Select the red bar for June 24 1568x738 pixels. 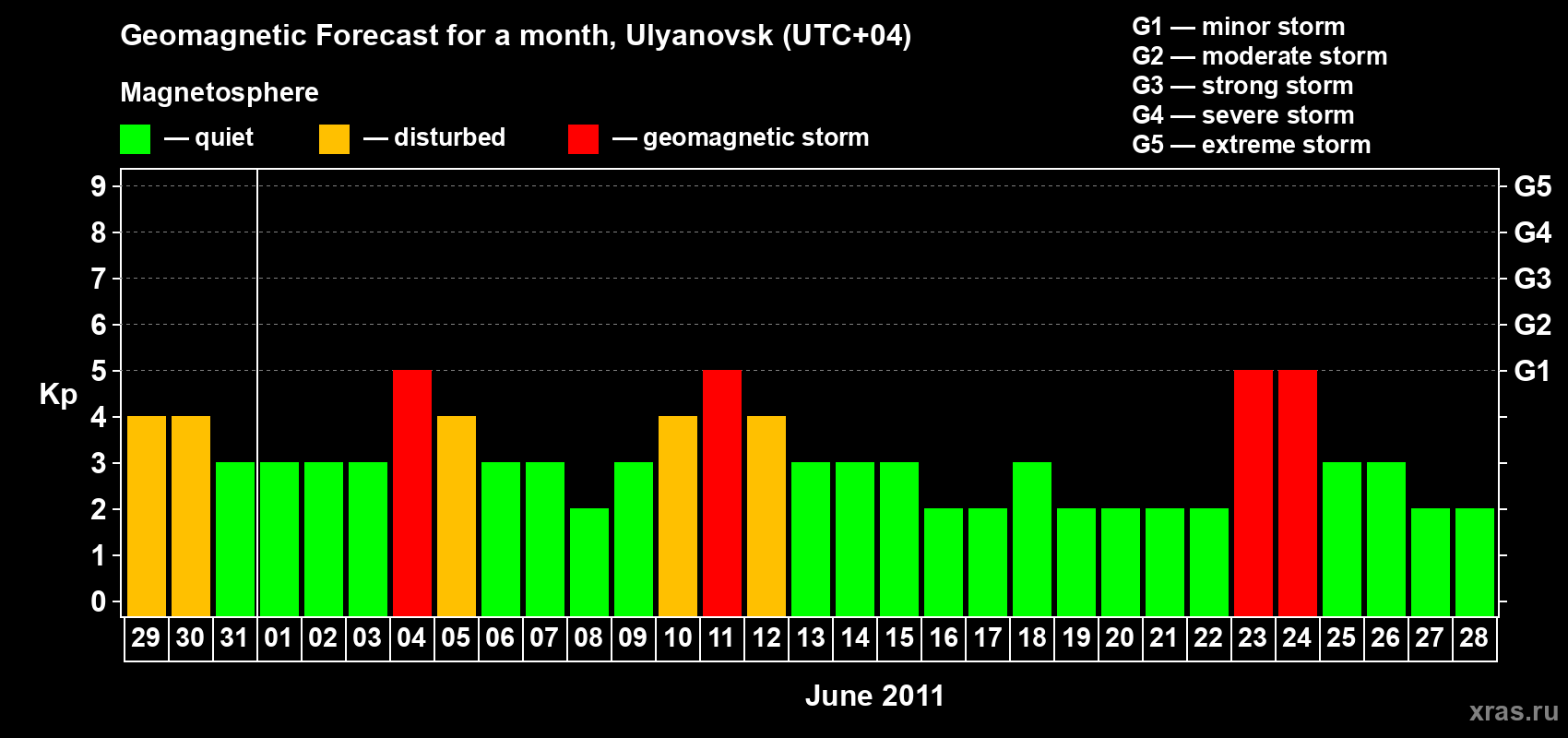(x=1298, y=493)
